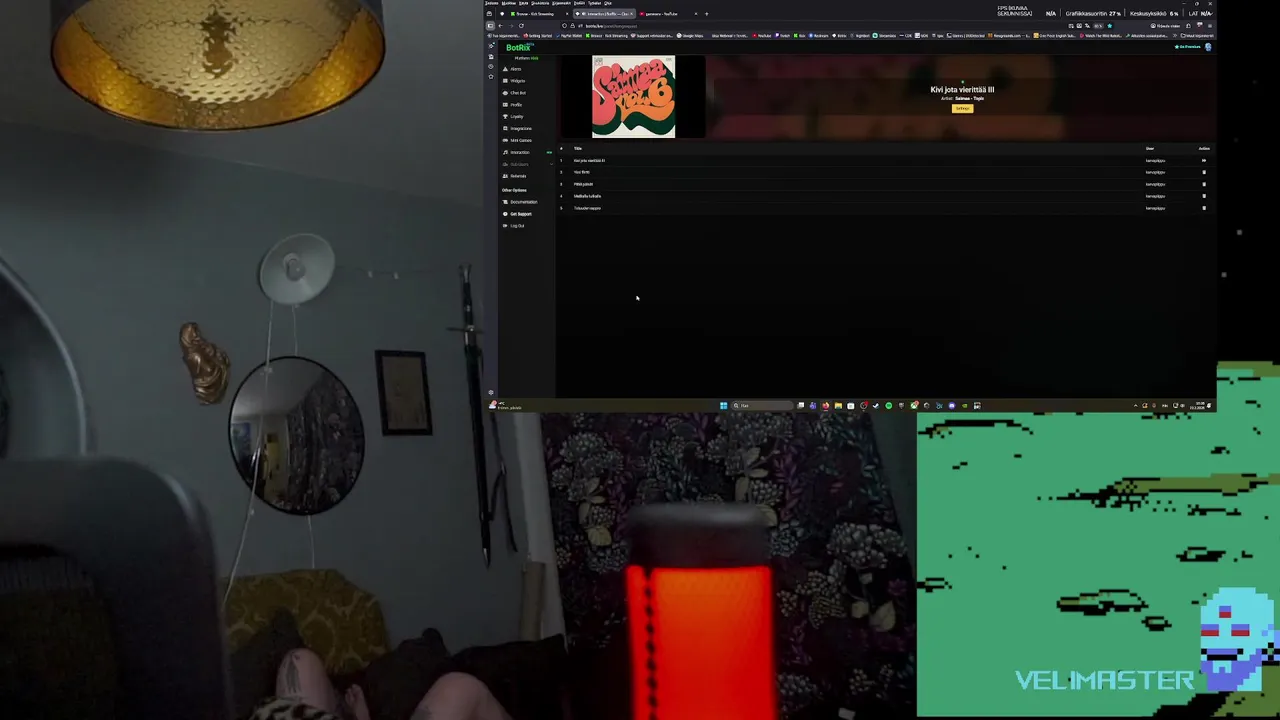The width and height of the screenshot is (1280, 720).
Task: Delete the second song from queue
Action: [x=1204, y=172]
